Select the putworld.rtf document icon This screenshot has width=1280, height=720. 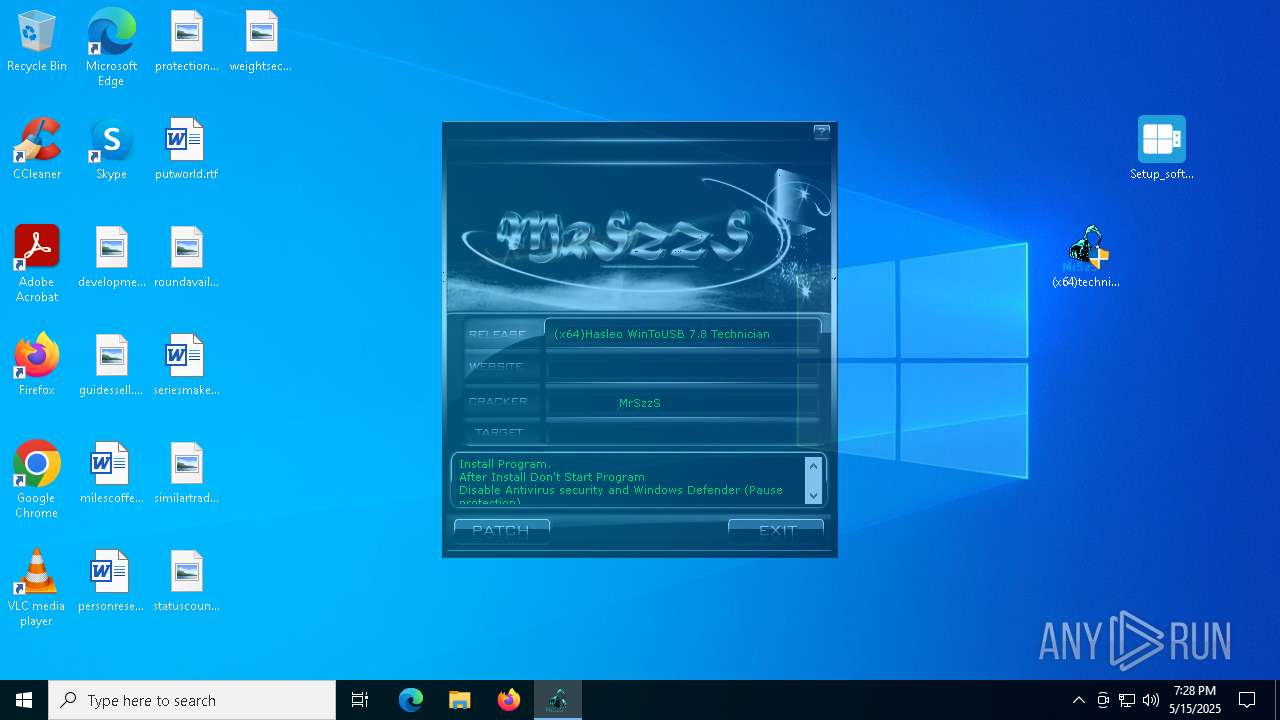click(x=187, y=150)
